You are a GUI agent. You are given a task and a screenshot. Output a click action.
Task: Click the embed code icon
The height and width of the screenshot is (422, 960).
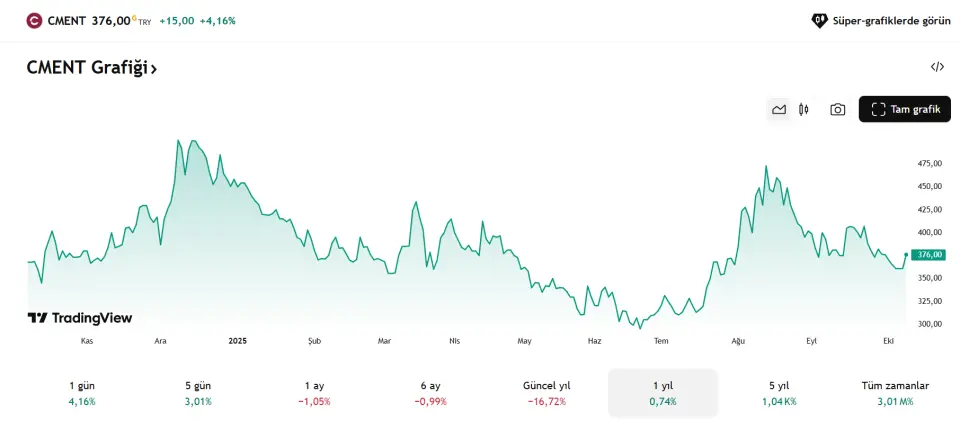pyautogui.click(x=937, y=67)
